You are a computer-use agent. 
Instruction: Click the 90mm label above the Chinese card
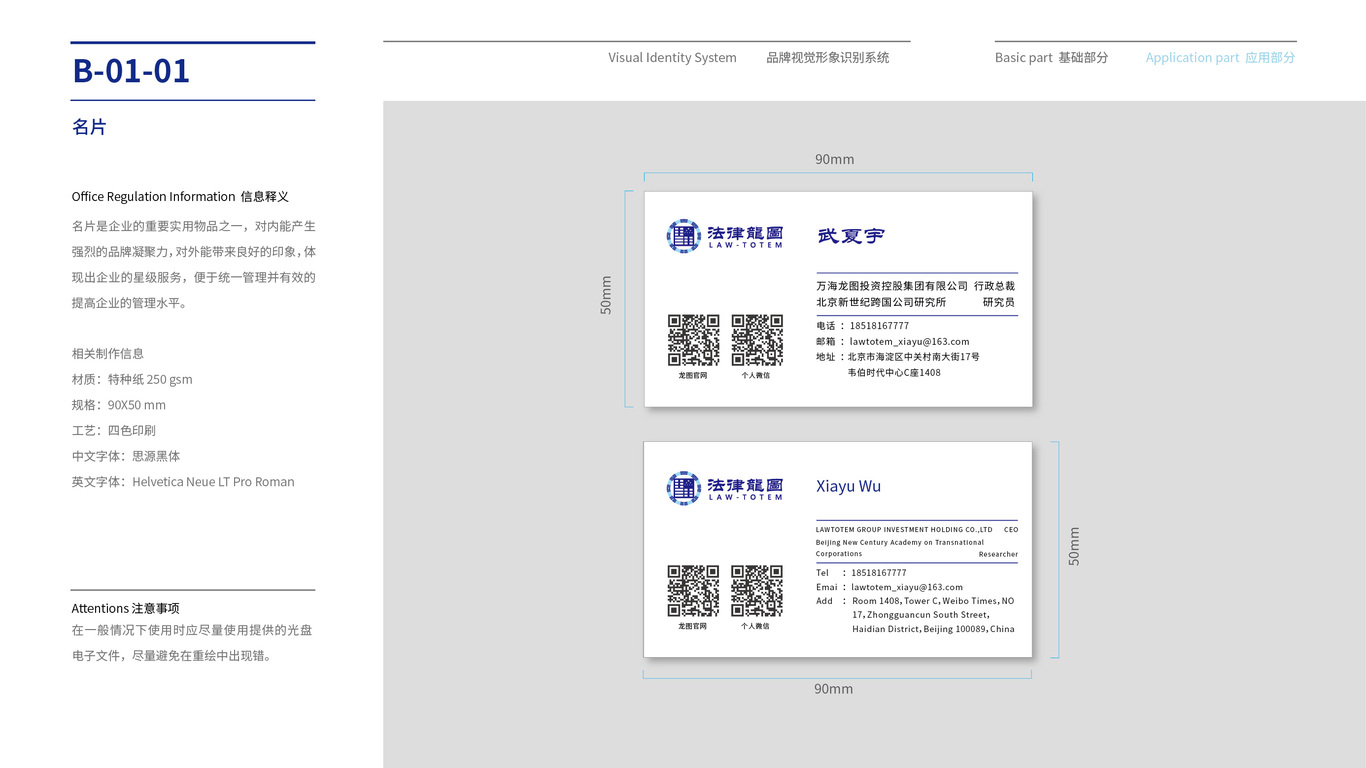coord(834,160)
